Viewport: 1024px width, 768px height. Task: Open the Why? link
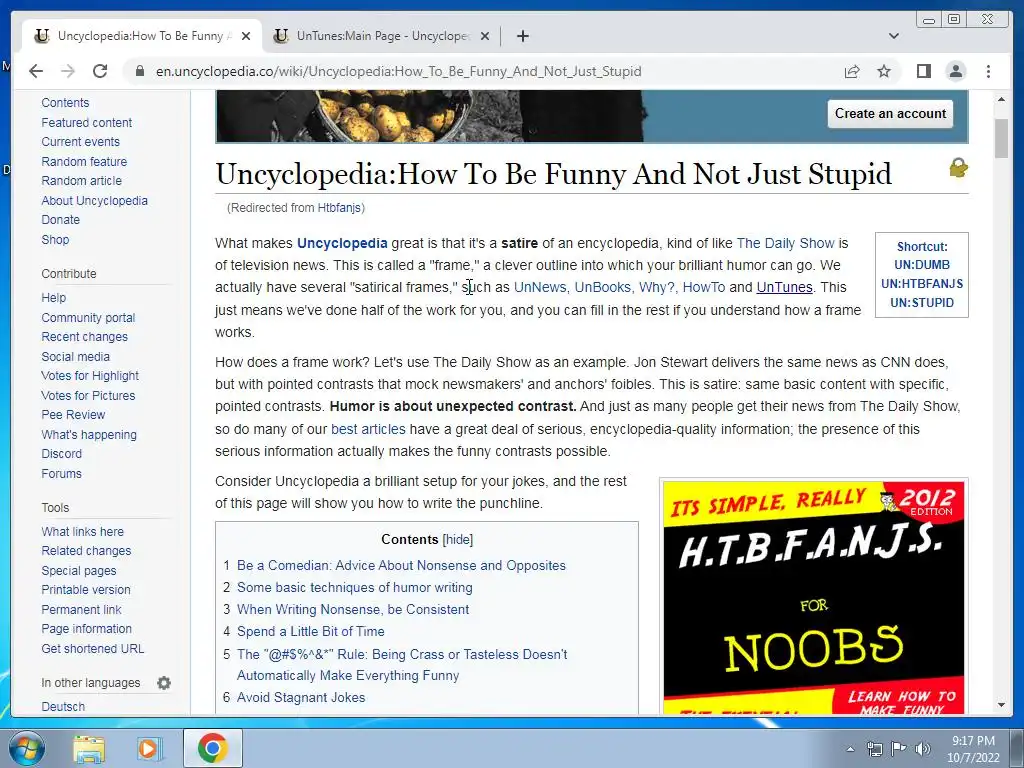click(x=656, y=287)
